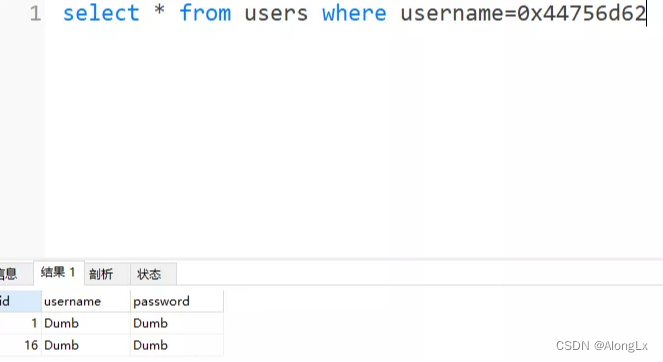Open the 剖析 tab

(107, 274)
